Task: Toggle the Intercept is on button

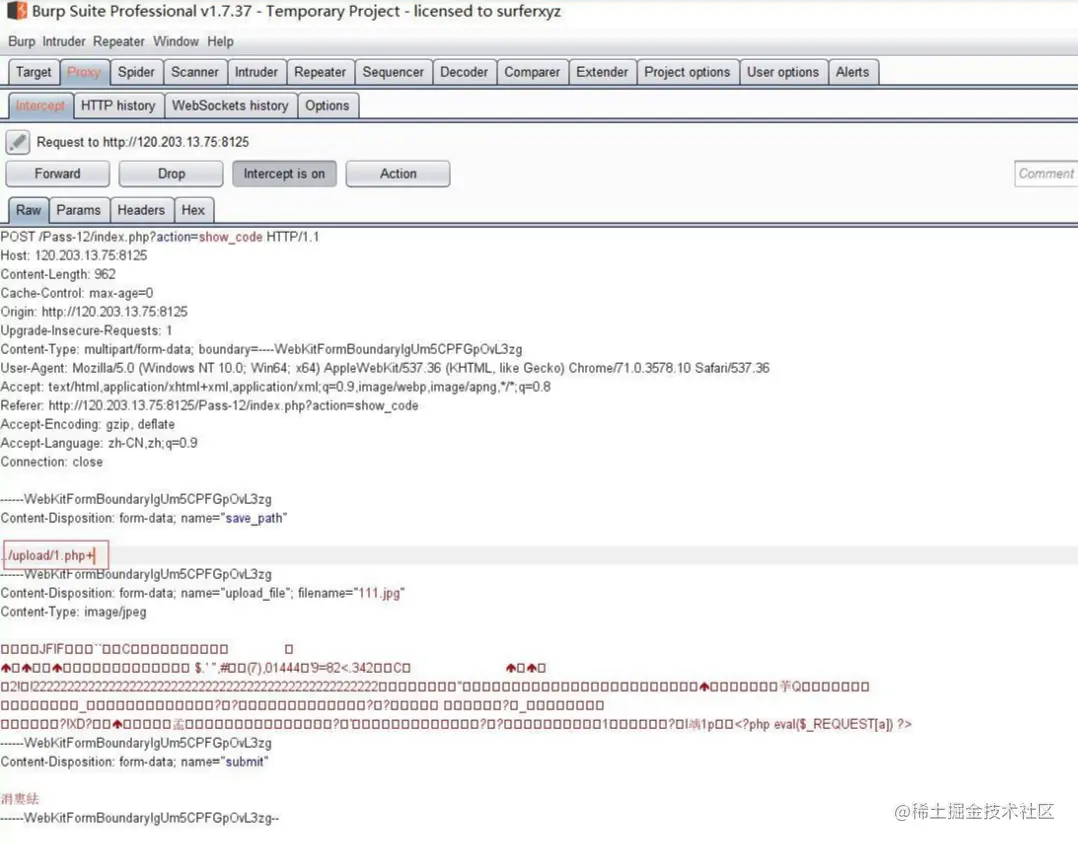Action: (x=284, y=174)
